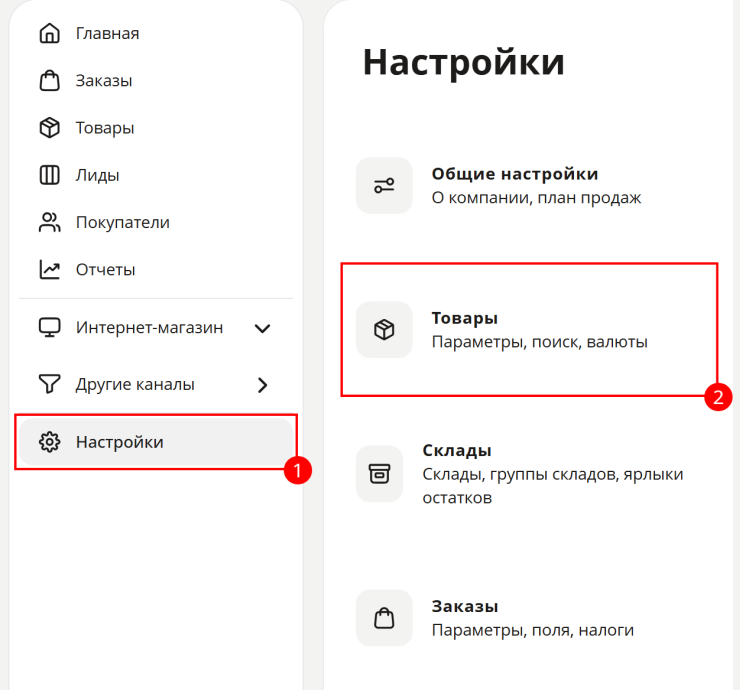
Task: Click the chart icon beside Отчеты
Action: point(50,269)
